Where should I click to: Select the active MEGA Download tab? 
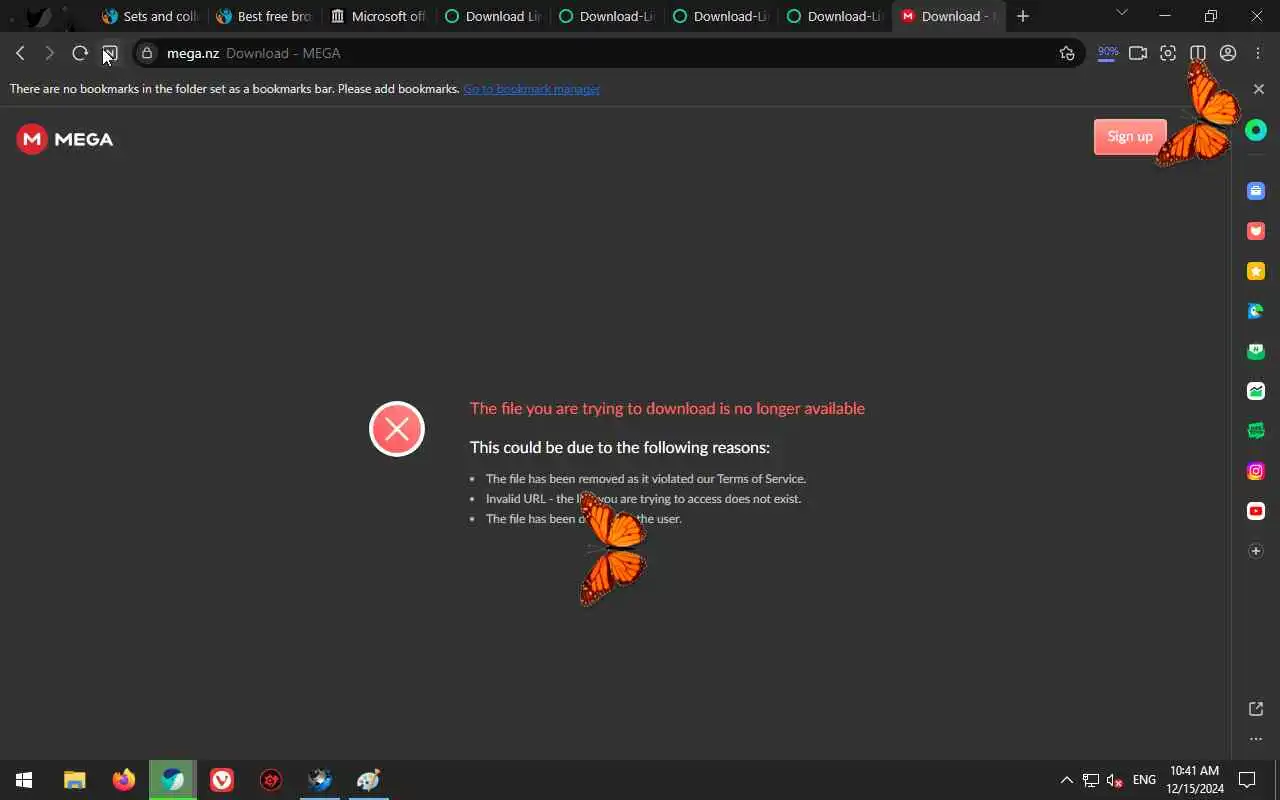[x=948, y=16]
